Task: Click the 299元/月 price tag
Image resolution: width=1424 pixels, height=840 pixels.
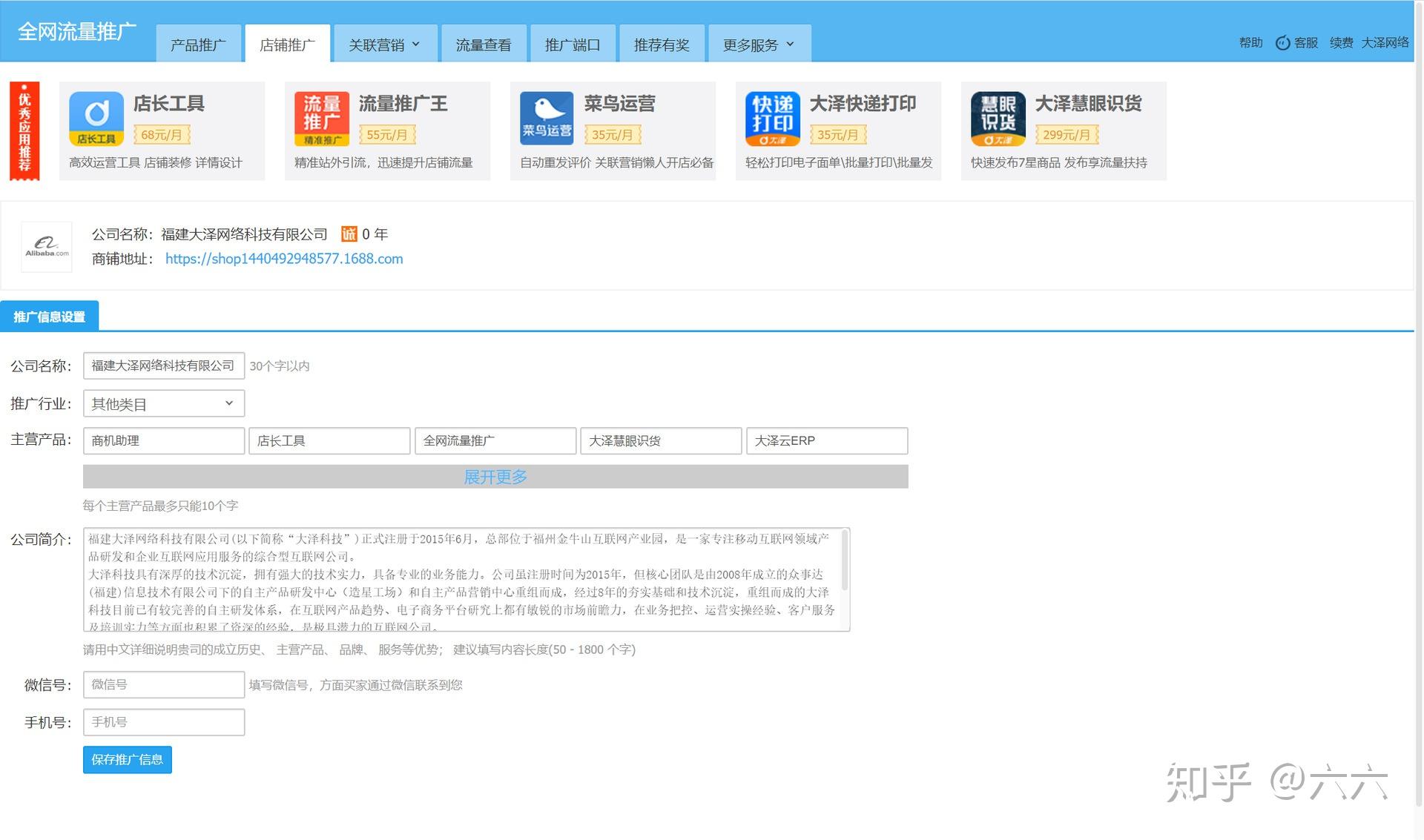Action: click(x=1067, y=135)
